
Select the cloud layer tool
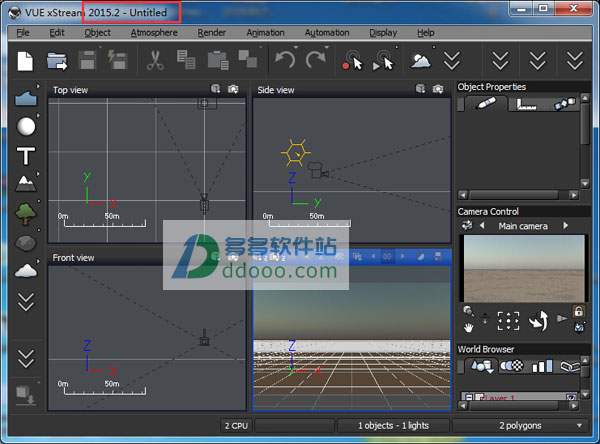pos(26,270)
